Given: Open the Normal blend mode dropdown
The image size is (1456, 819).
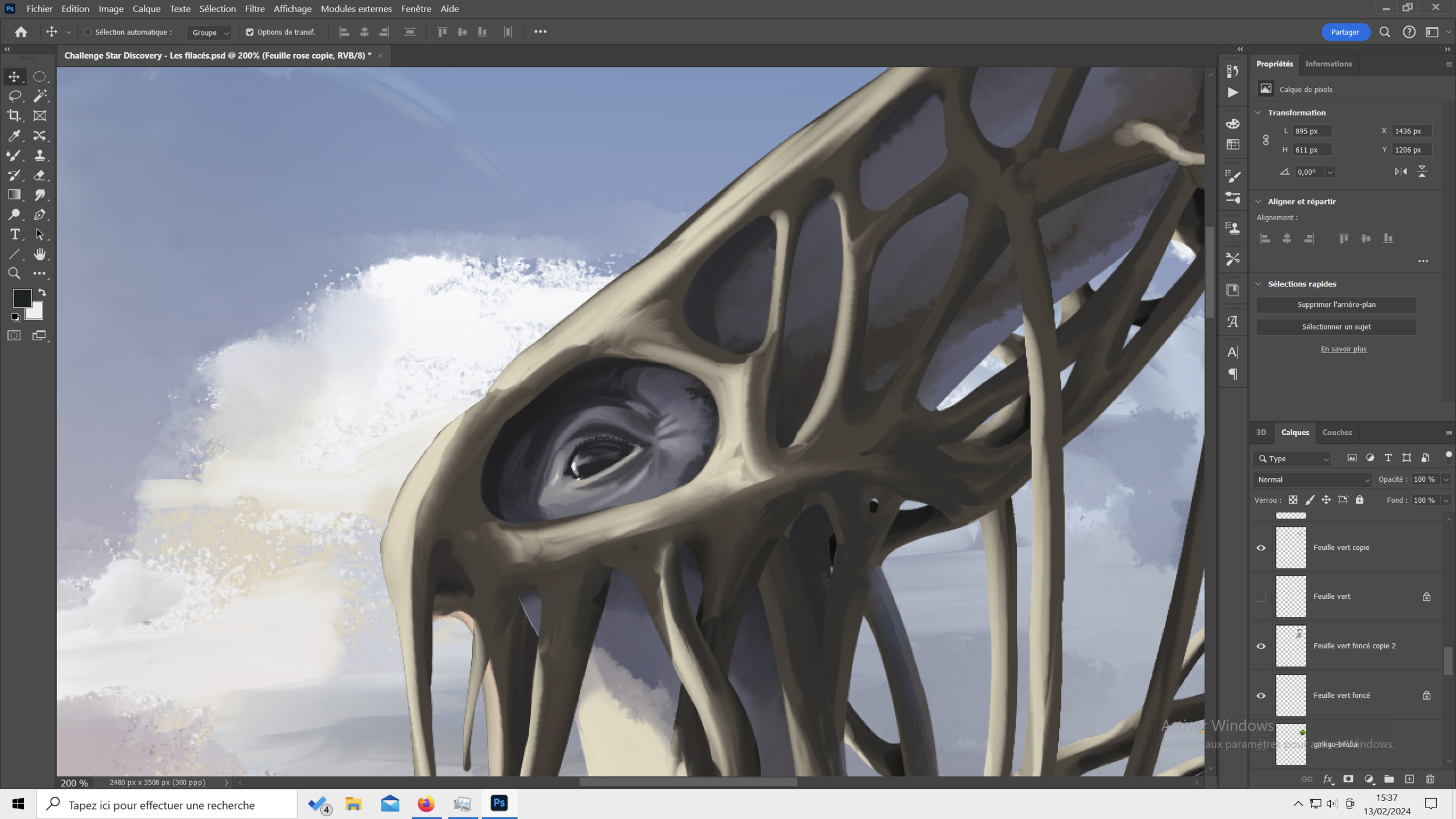Looking at the screenshot, I should (1313, 479).
